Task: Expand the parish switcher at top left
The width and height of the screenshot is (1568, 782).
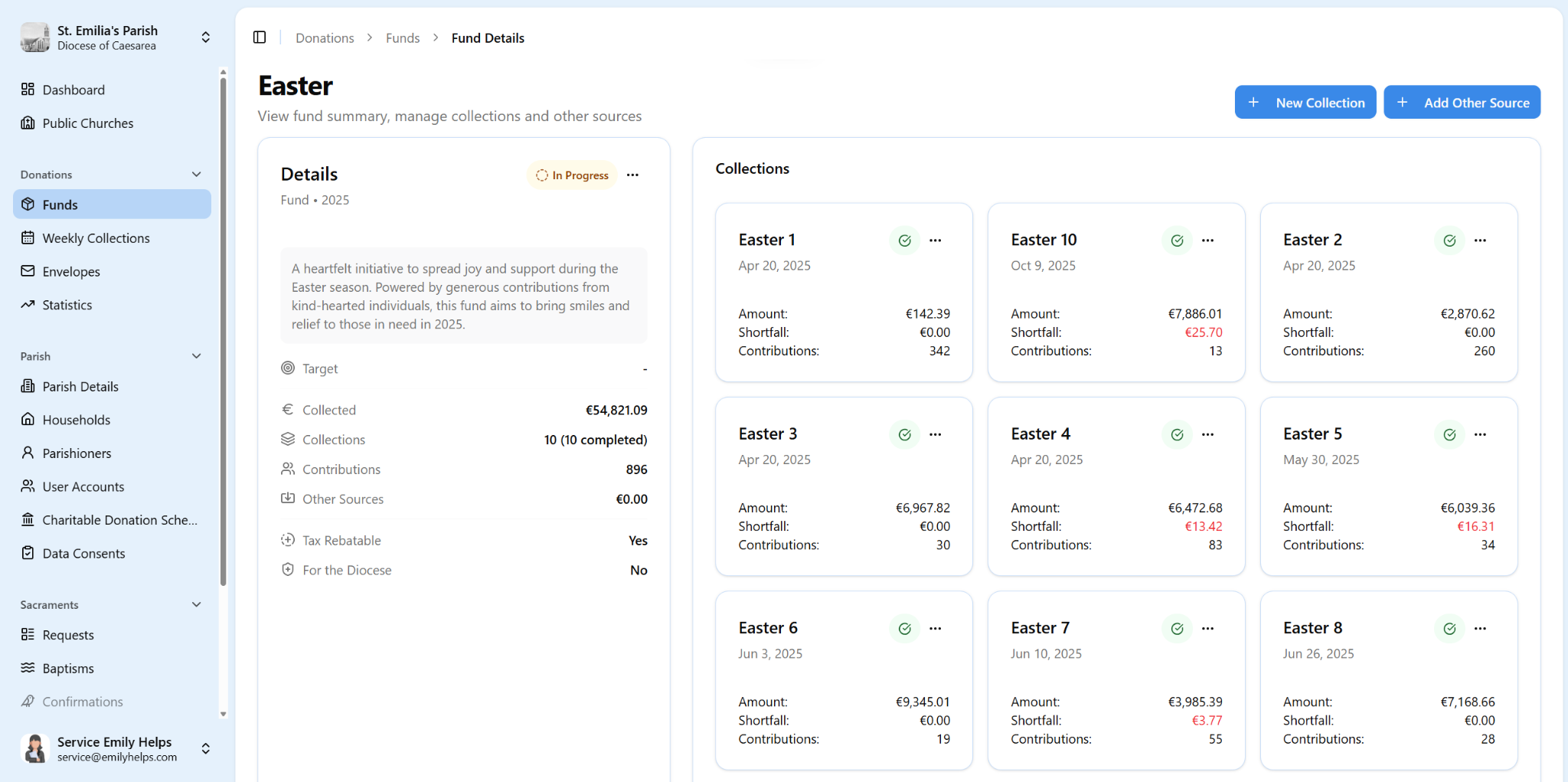Action: (x=205, y=36)
